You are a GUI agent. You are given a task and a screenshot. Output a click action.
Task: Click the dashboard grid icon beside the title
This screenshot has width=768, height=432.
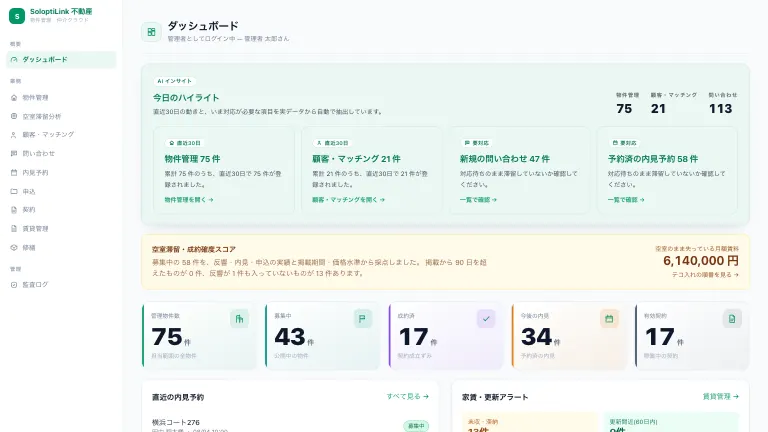(x=151, y=32)
